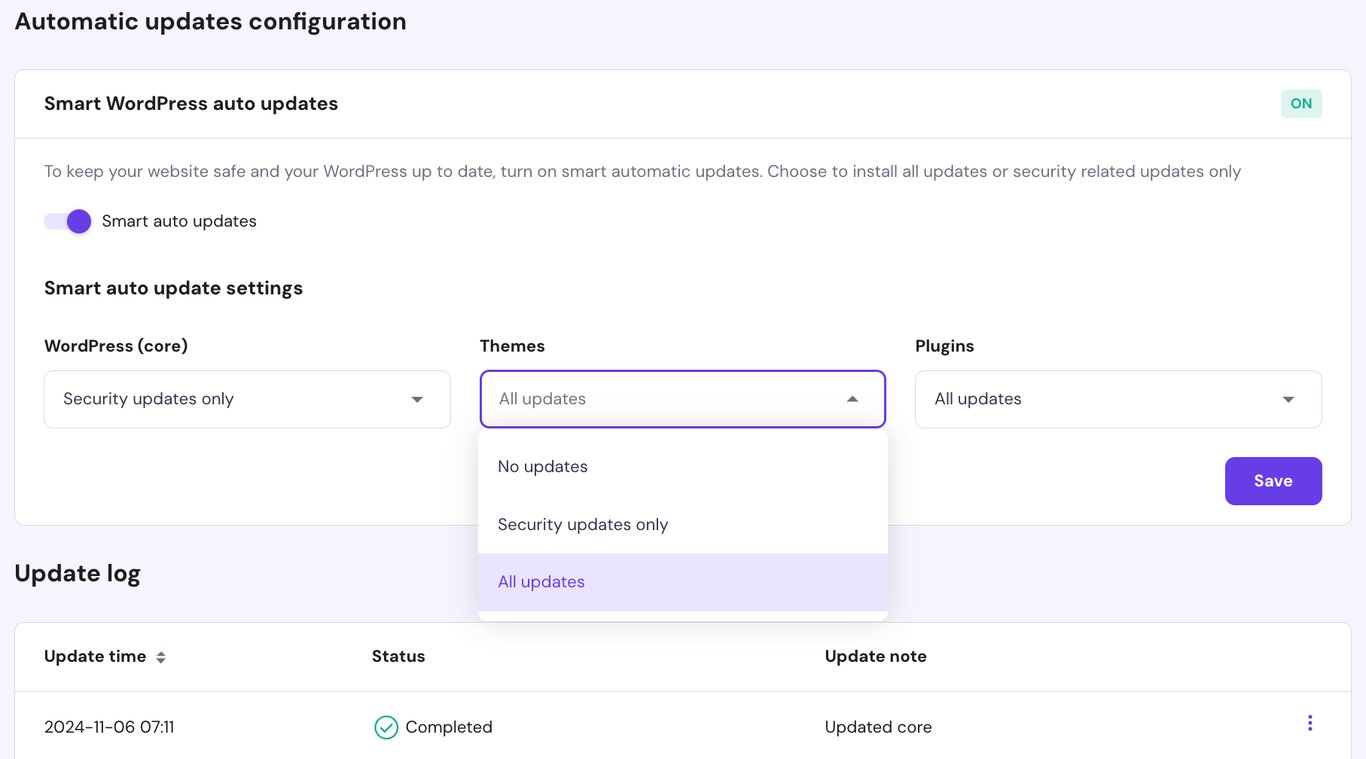This screenshot has width=1366, height=759.
Task: Select No updates for Themes
Action: point(543,466)
